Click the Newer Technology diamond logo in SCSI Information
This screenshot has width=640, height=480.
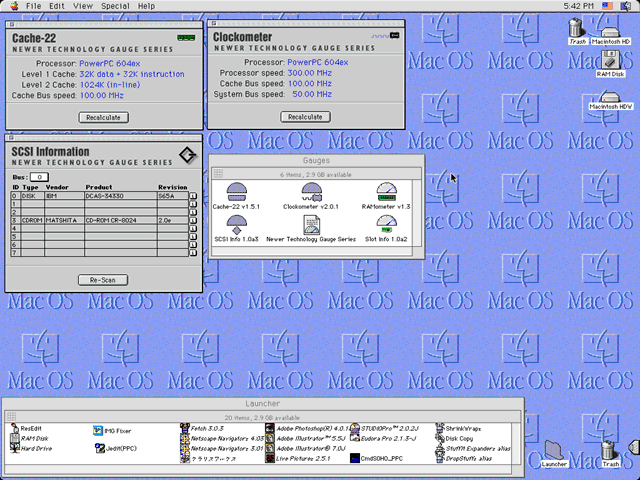pos(187,155)
